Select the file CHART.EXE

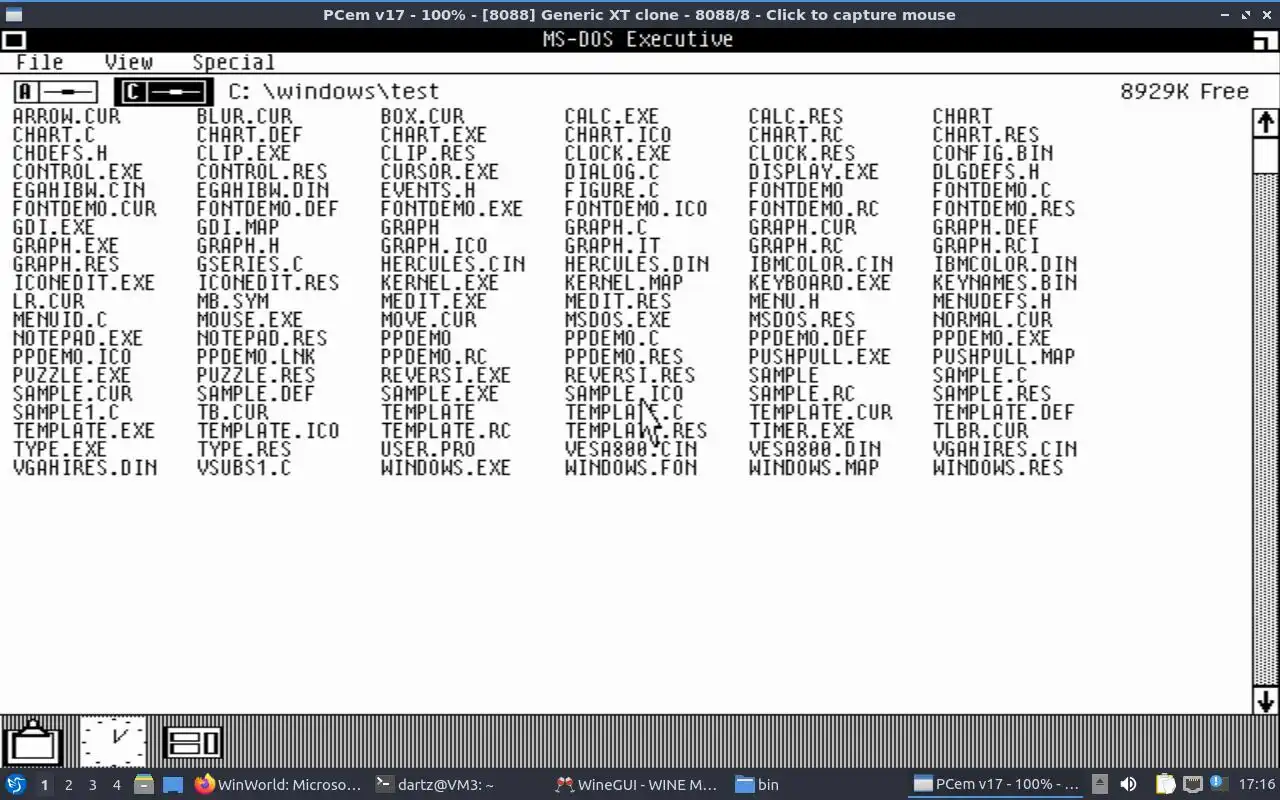point(433,135)
